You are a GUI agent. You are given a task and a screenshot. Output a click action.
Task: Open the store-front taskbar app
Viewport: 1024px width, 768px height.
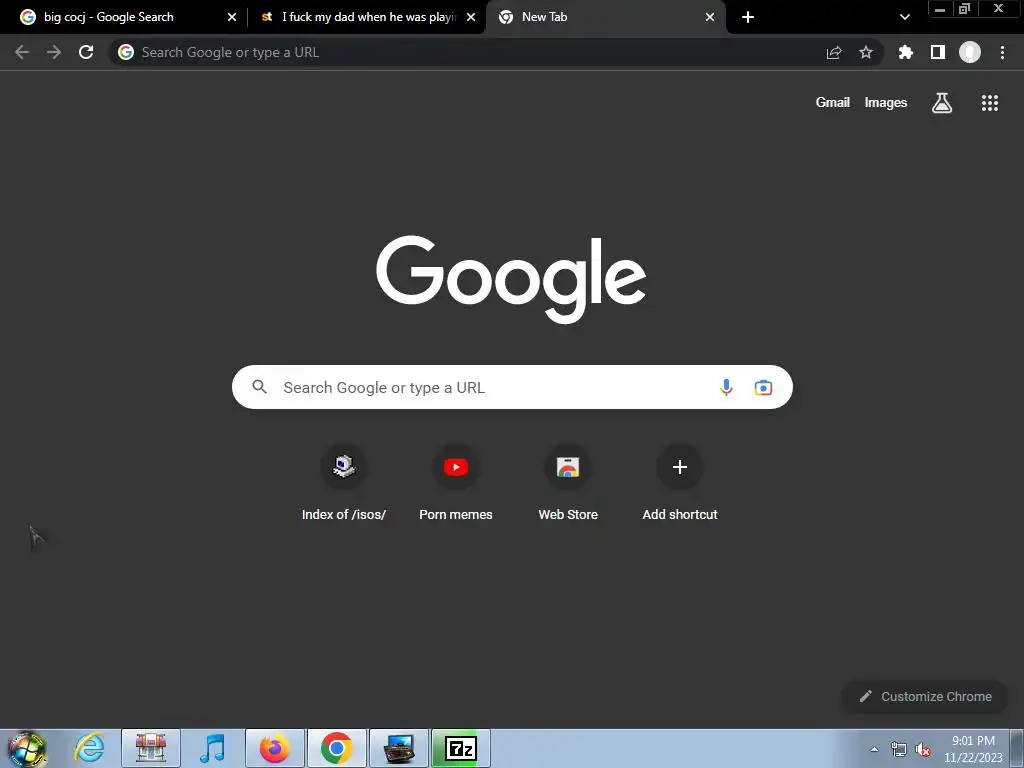pyautogui.click(x=151, y=748)
